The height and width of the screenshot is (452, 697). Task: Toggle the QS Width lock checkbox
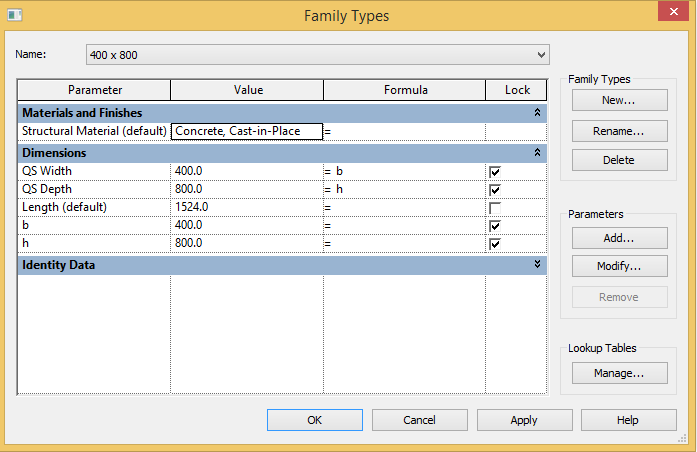(495, 172)
